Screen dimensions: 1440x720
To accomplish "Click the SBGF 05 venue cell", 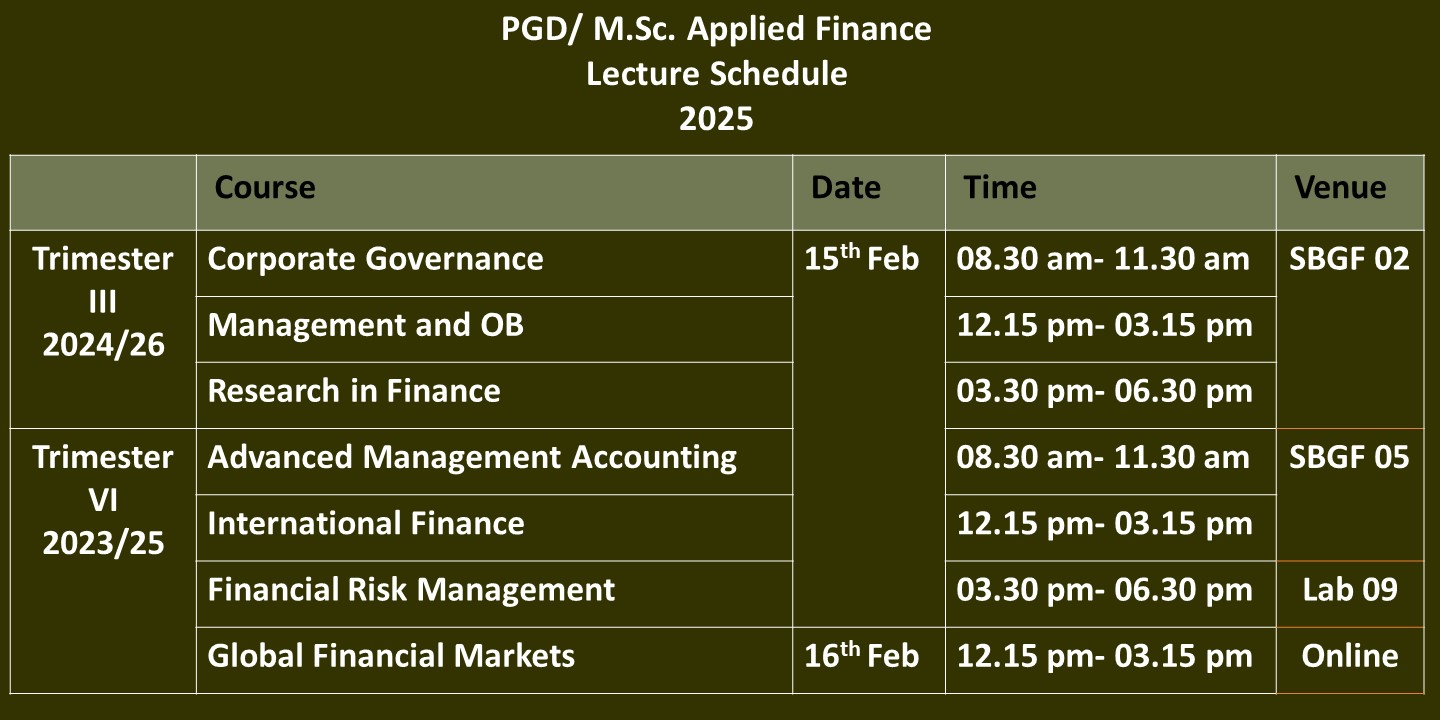I will coord(1350,494).
